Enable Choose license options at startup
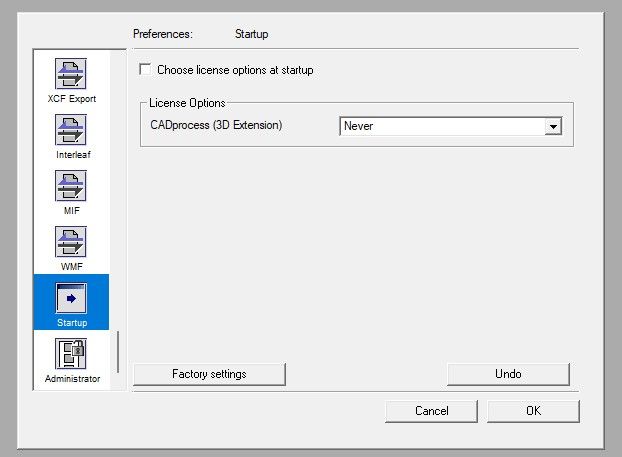Screen dimensions: 622x457 (146, 70)
